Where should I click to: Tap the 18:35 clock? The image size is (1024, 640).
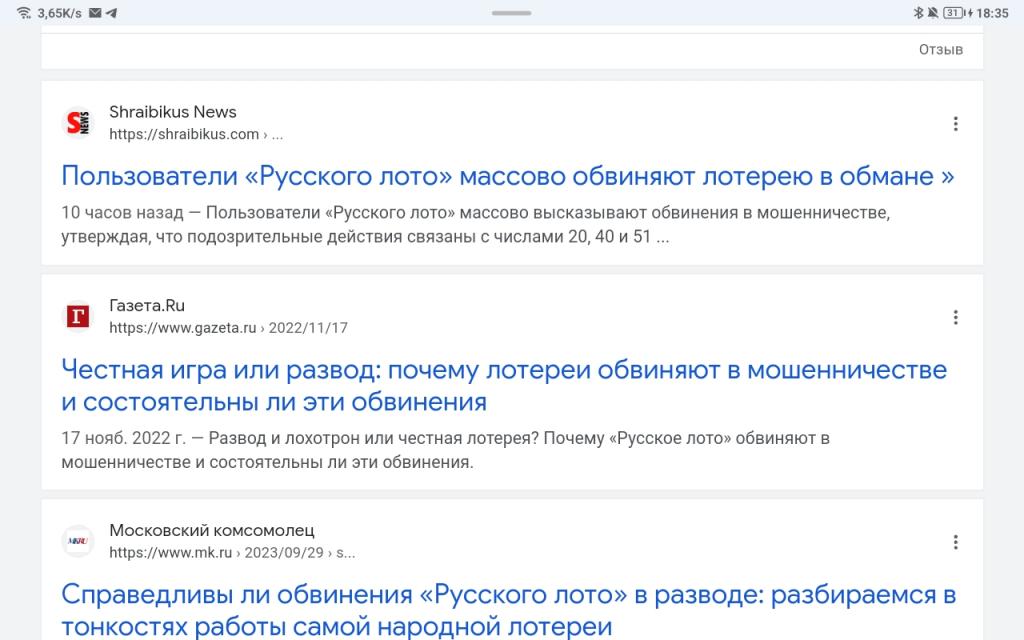pos(993,13)
